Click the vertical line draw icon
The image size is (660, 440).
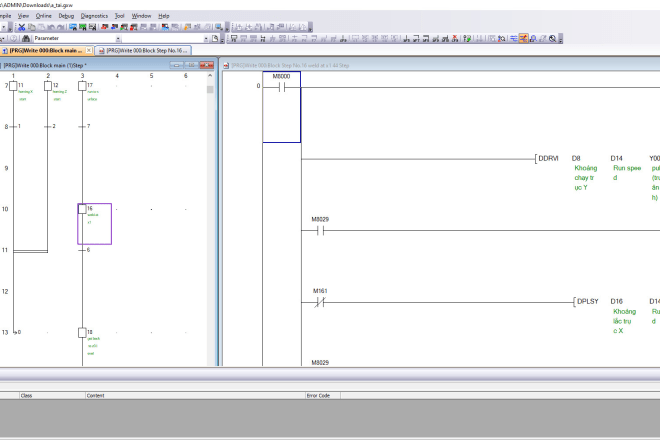point(406,38)
